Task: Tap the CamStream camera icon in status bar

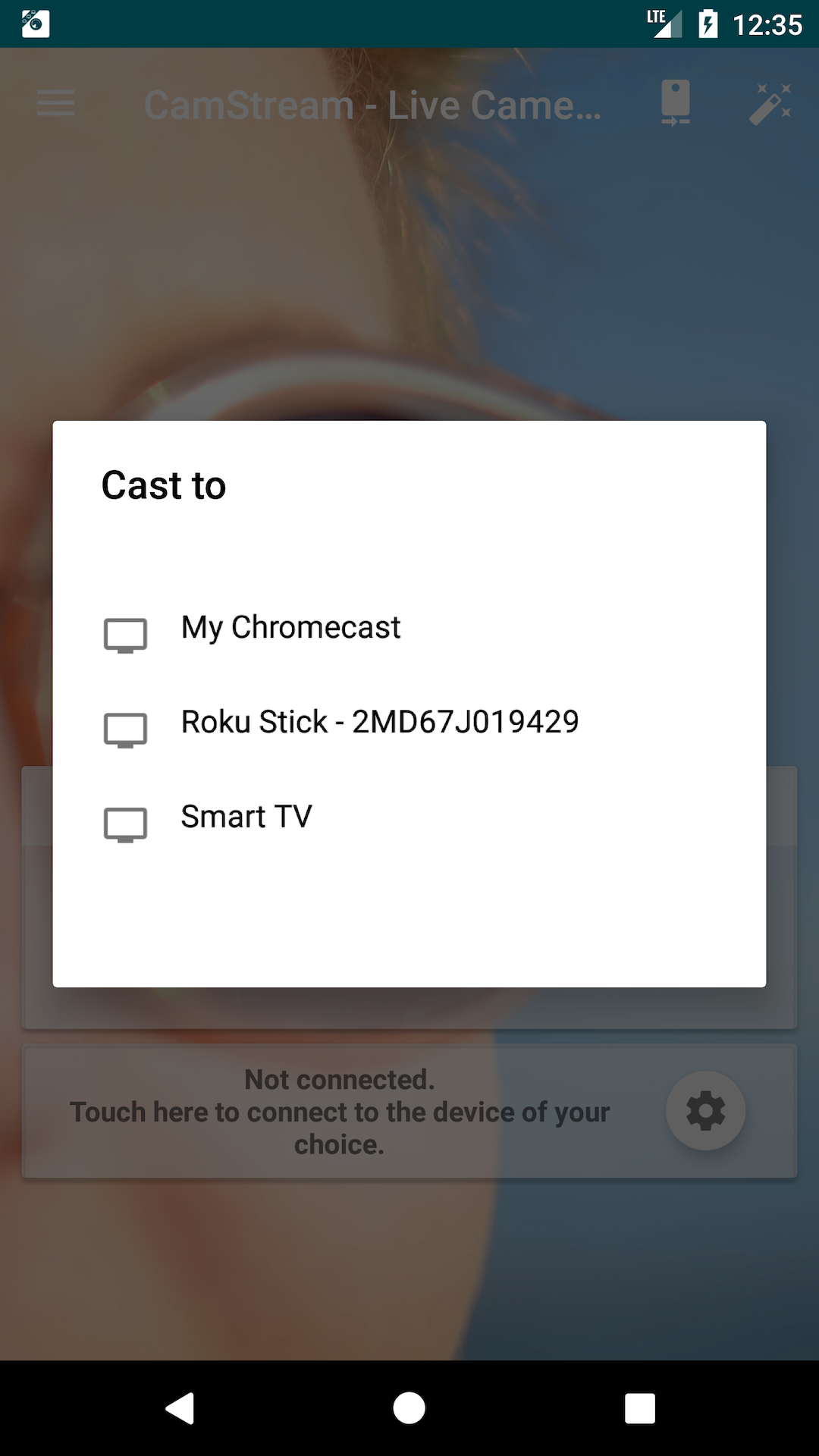Action: pos(34,25)
